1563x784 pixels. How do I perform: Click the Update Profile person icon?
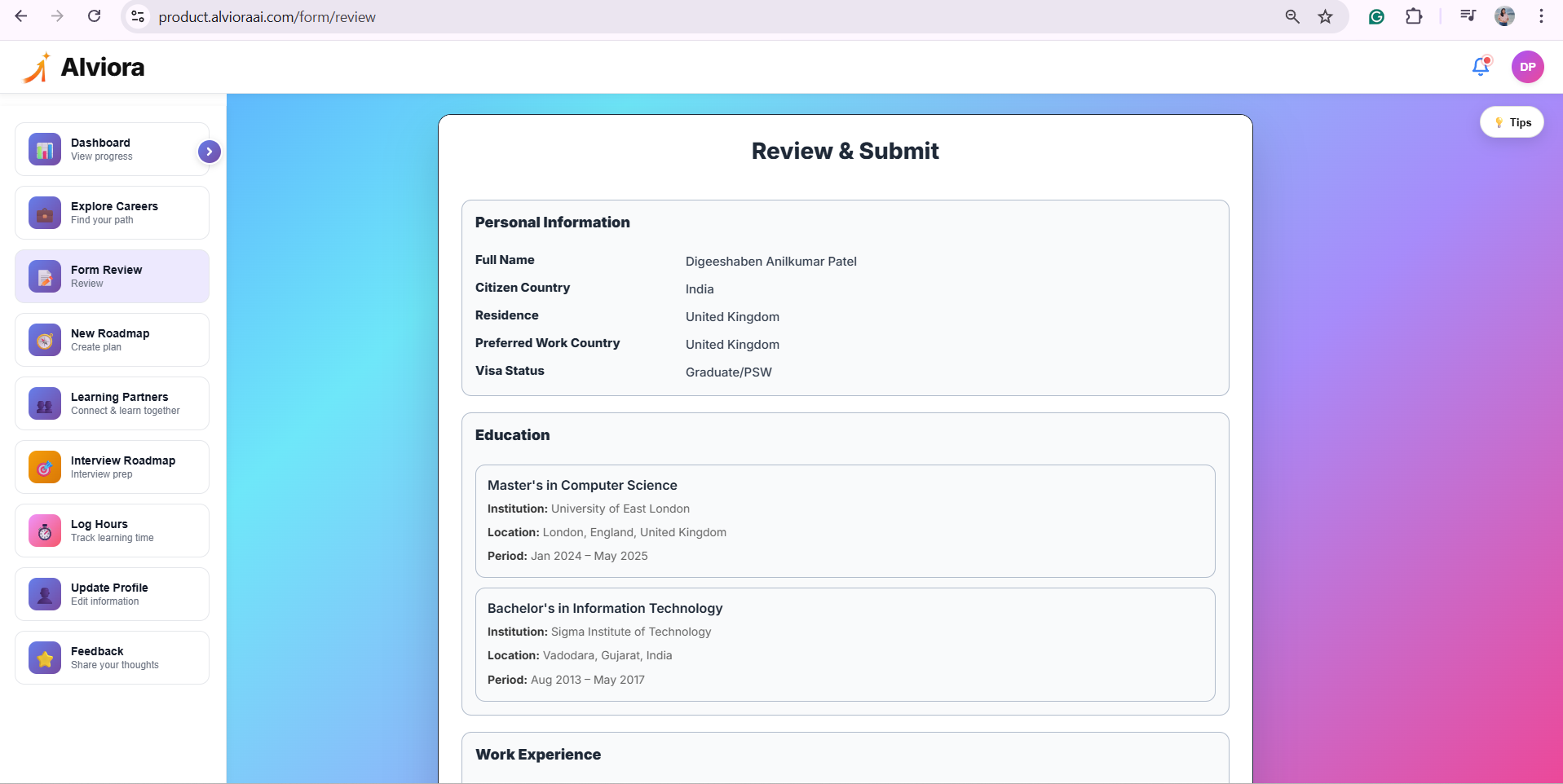[45, 594]
